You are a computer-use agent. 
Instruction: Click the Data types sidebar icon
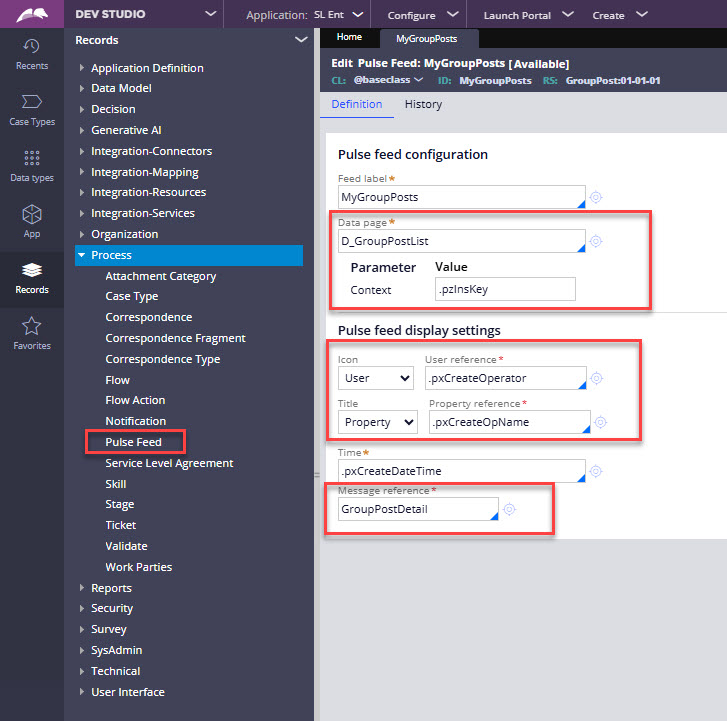[x=32, y=164]
